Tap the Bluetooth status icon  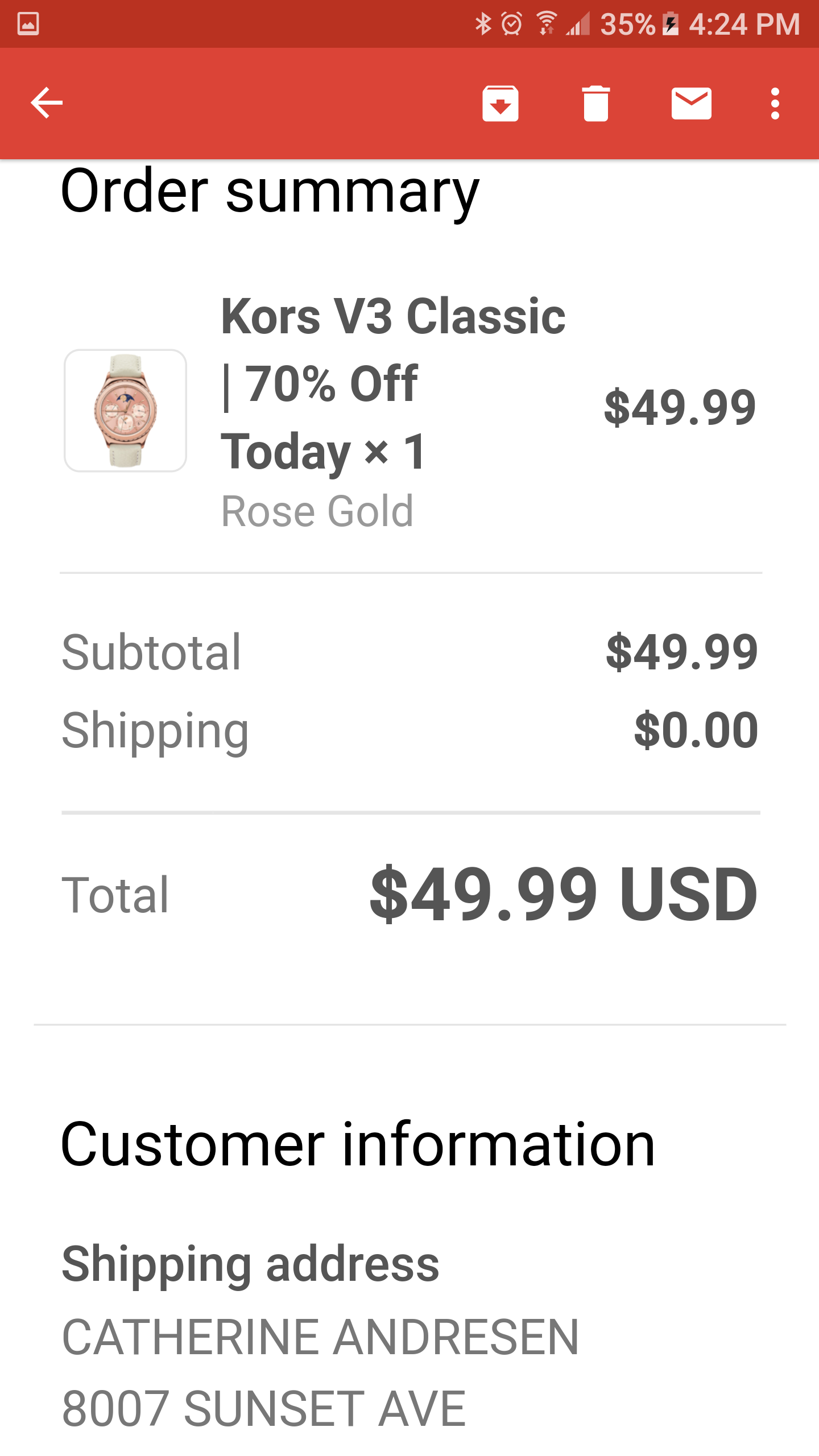point(483,24)
